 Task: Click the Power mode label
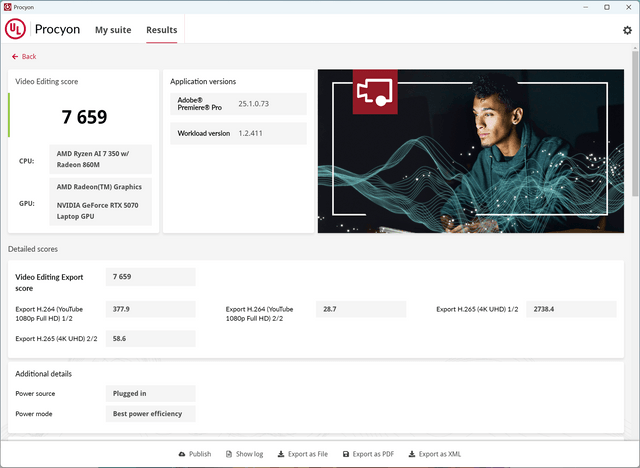click(33, 414)
